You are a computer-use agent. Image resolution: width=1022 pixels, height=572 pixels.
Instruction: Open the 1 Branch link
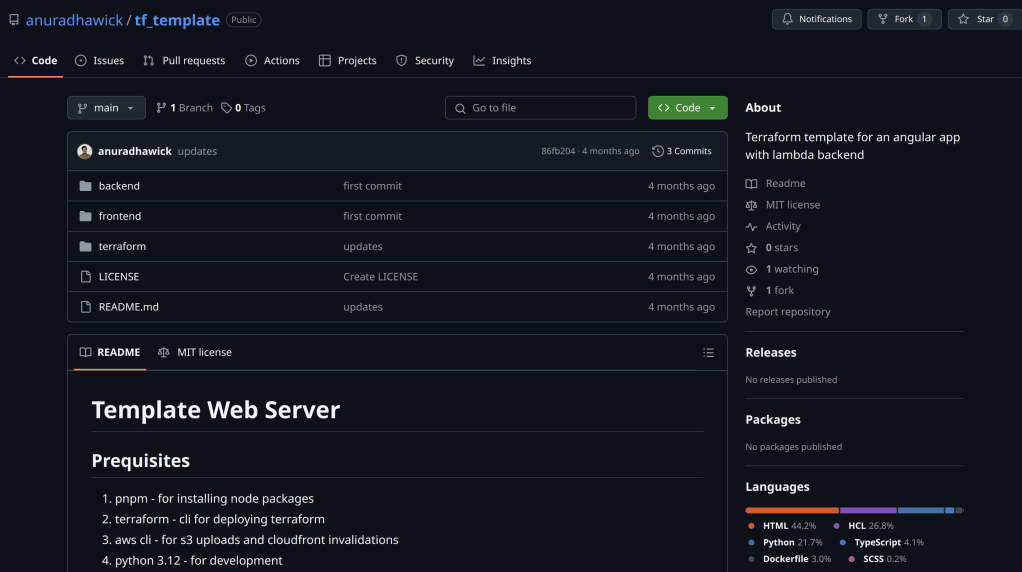click(185, 108)
